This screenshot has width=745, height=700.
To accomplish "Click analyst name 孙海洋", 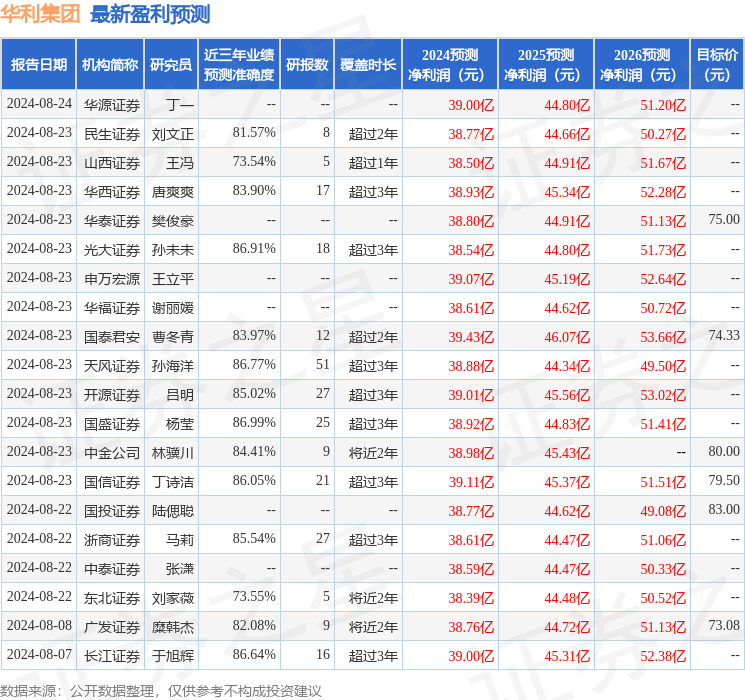I will coord(173,365).
